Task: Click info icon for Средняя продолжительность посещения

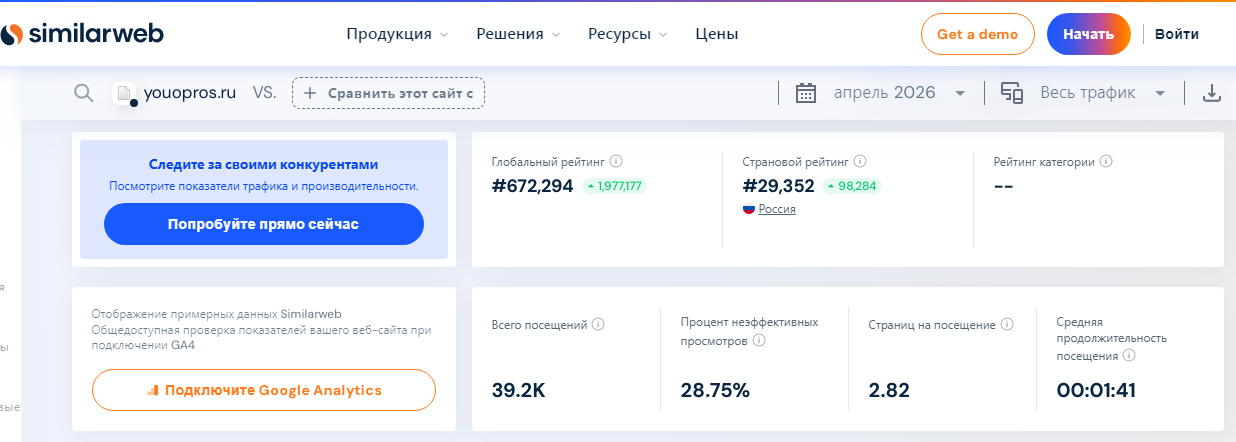Action: tap(1129, 355)
